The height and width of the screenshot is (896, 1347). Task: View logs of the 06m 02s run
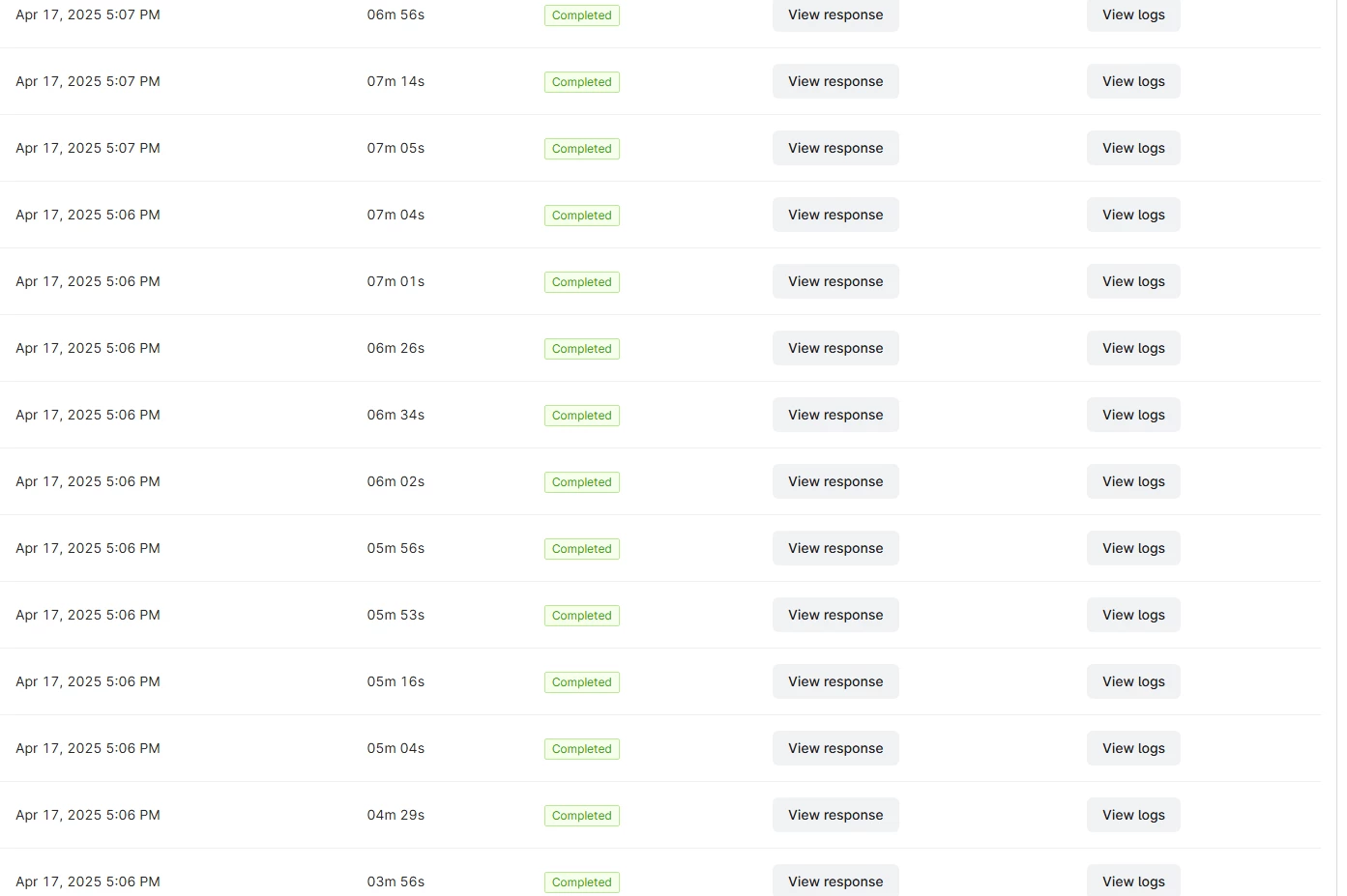1132,481
